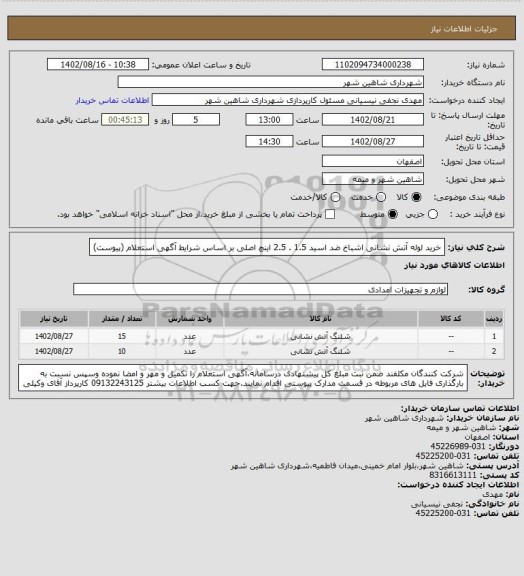Click quantity 10 in row 2
Viewport: 524px width, 576px height.
(122, 351)
